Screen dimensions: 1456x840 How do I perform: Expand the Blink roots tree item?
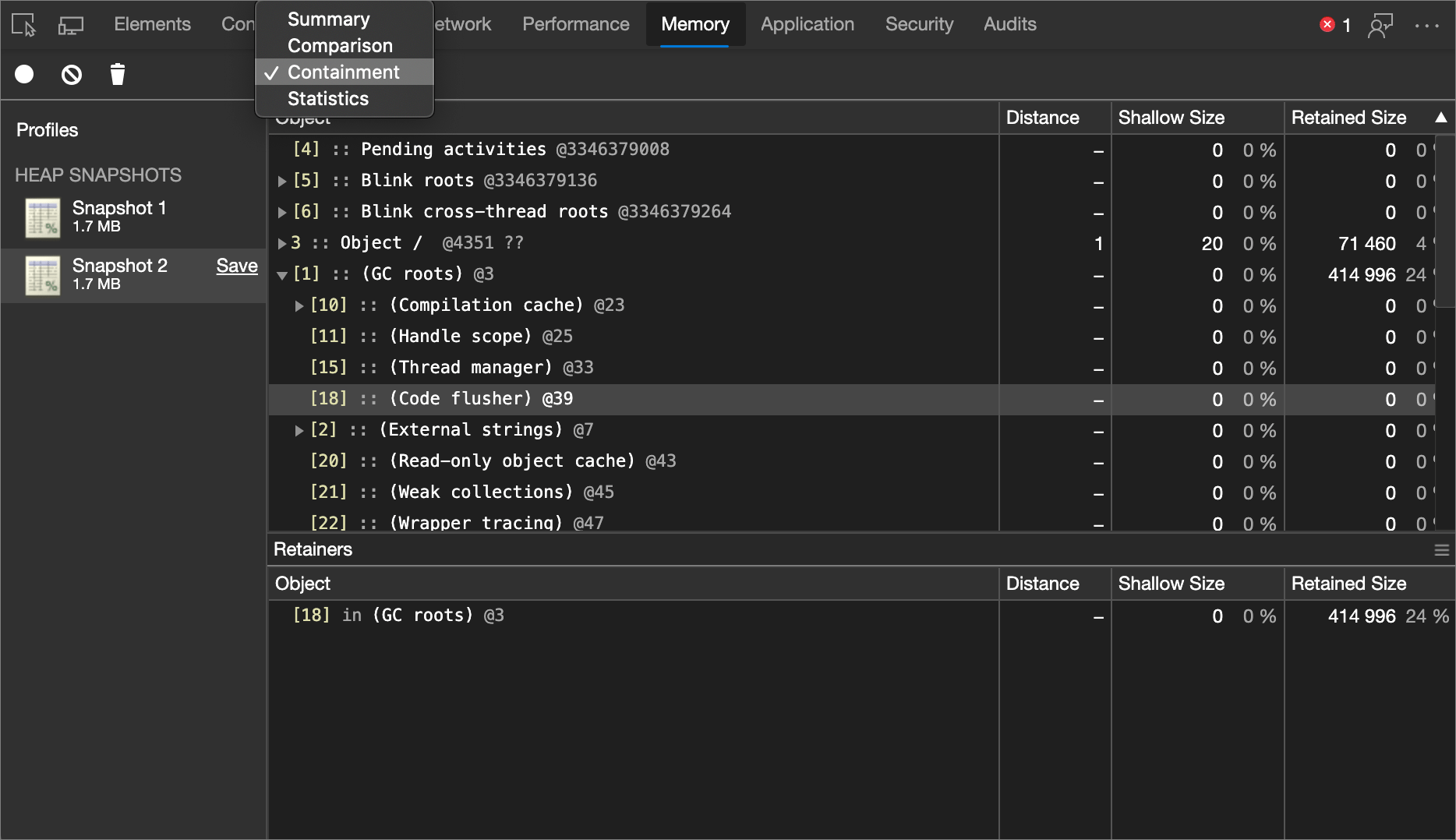pyautogui.click(x=282, y=180)
